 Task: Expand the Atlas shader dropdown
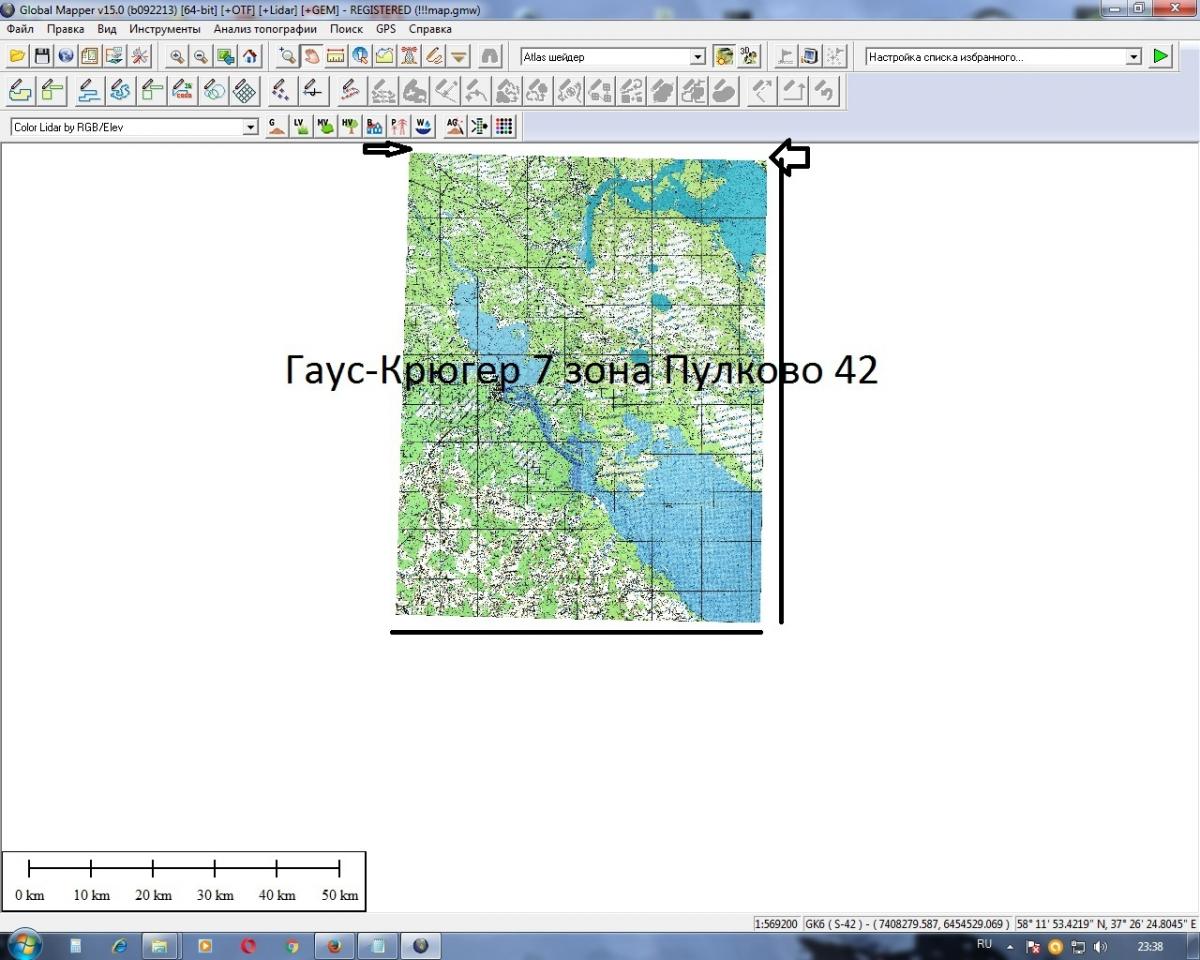(x=698, y=57)
